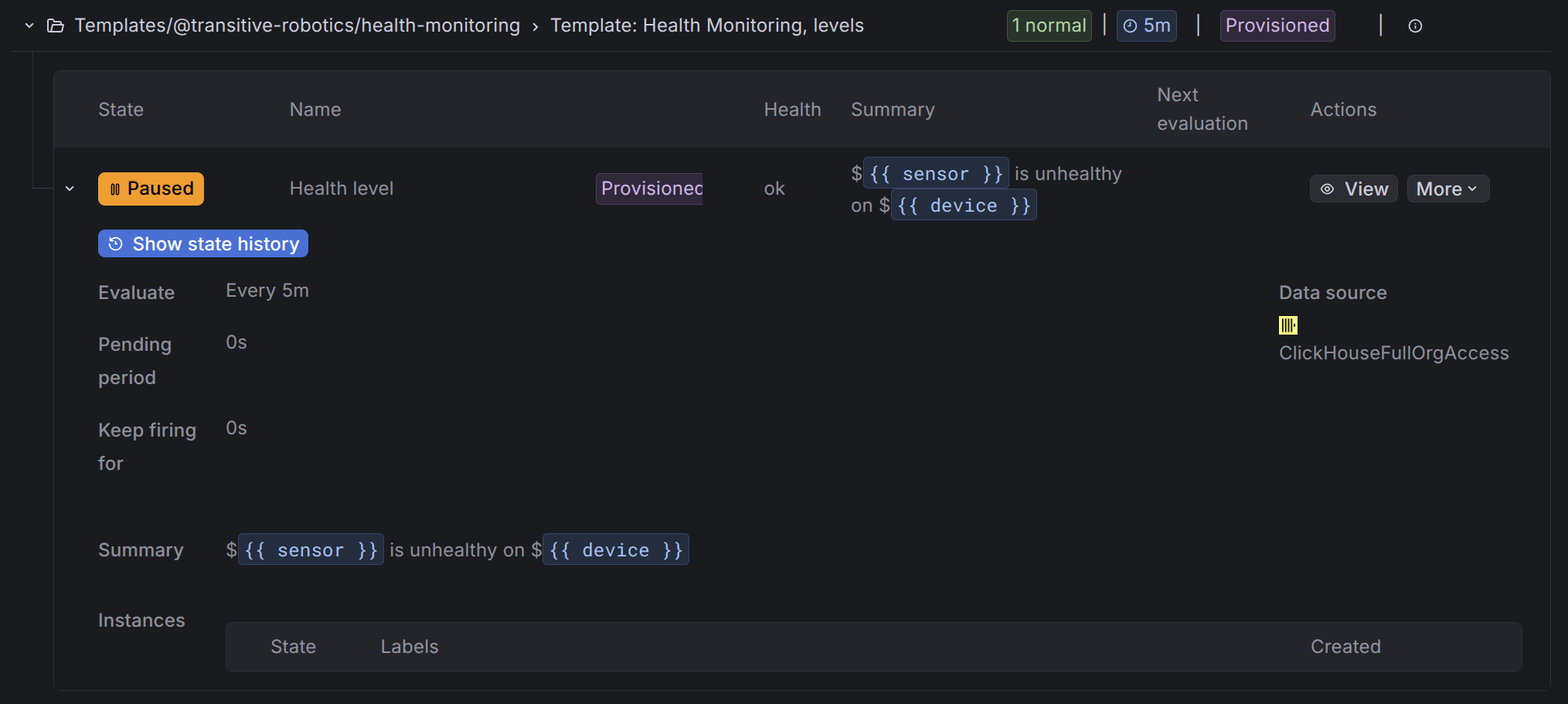This screenshot has width=1568, height=704.
Task: Click the yellow data source logo above ClickHouseFullOrgAccess
Action: point(1287,325)
